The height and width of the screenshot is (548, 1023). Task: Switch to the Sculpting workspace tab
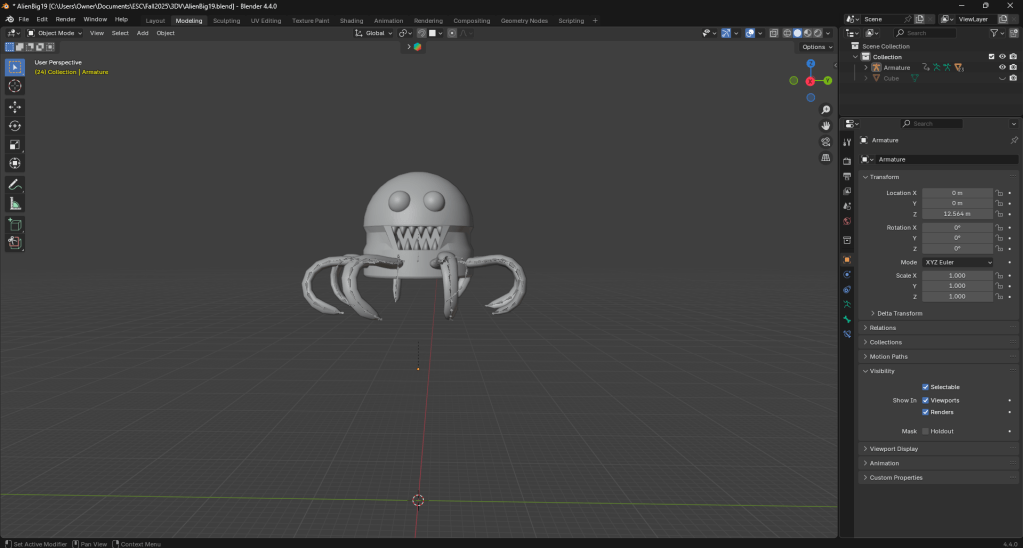pos(226,20)
